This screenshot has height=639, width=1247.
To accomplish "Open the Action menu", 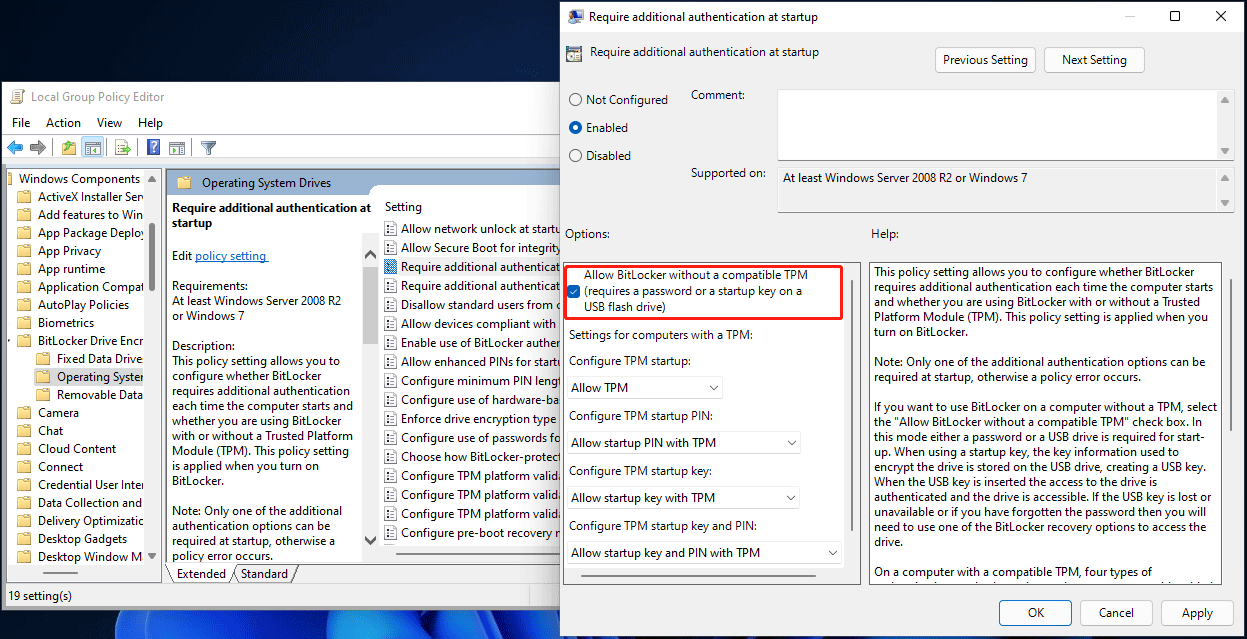I will click(x=63, y=123).
